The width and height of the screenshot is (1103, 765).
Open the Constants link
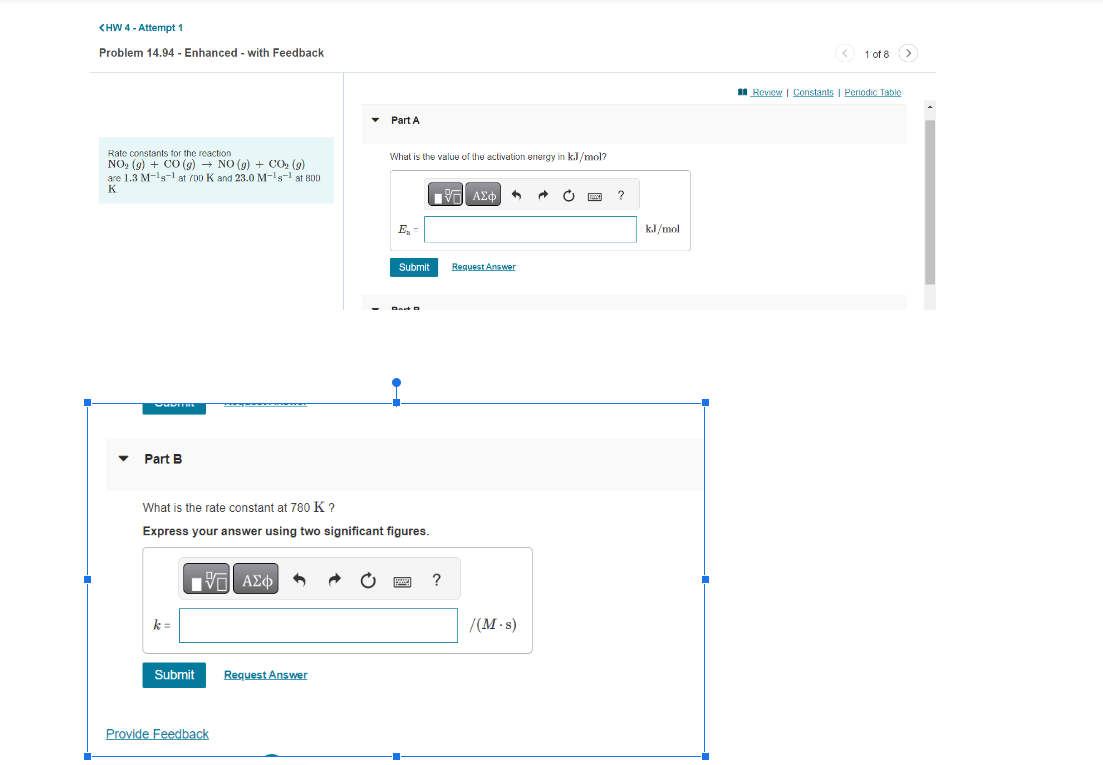click(813, 92)
